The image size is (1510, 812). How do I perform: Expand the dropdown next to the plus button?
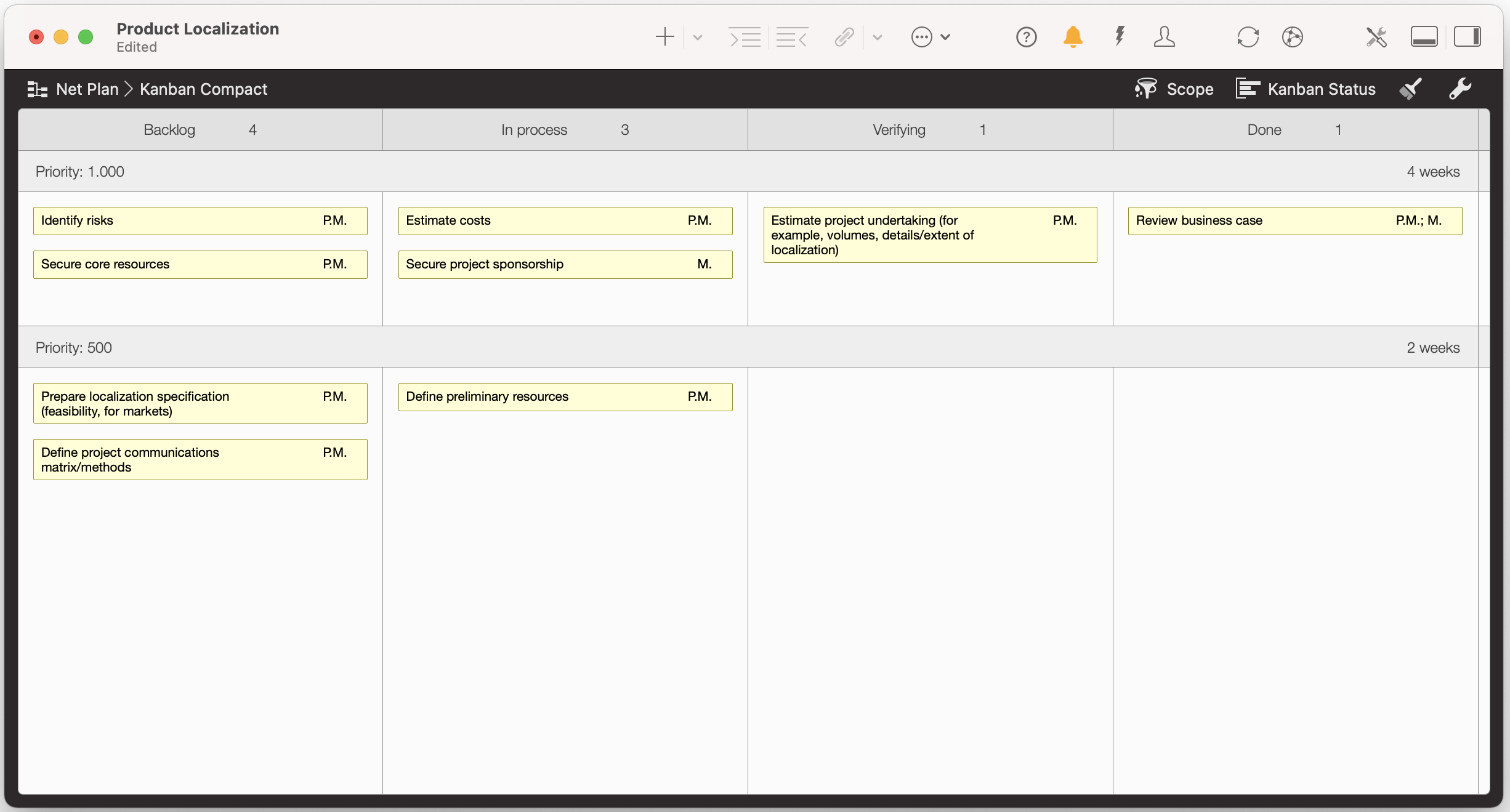point(698,37)
